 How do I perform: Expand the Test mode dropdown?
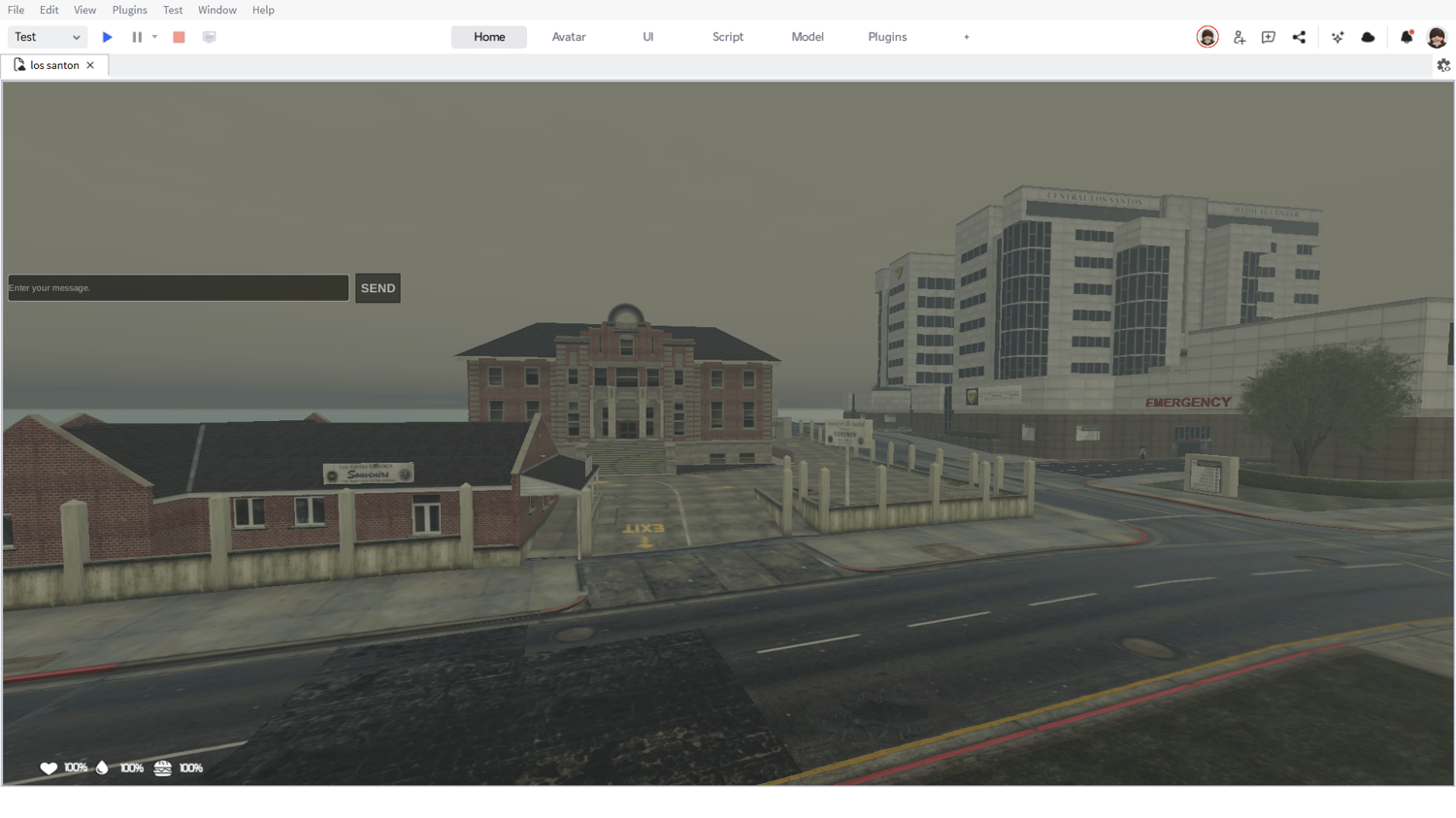(x=48, y=37)
